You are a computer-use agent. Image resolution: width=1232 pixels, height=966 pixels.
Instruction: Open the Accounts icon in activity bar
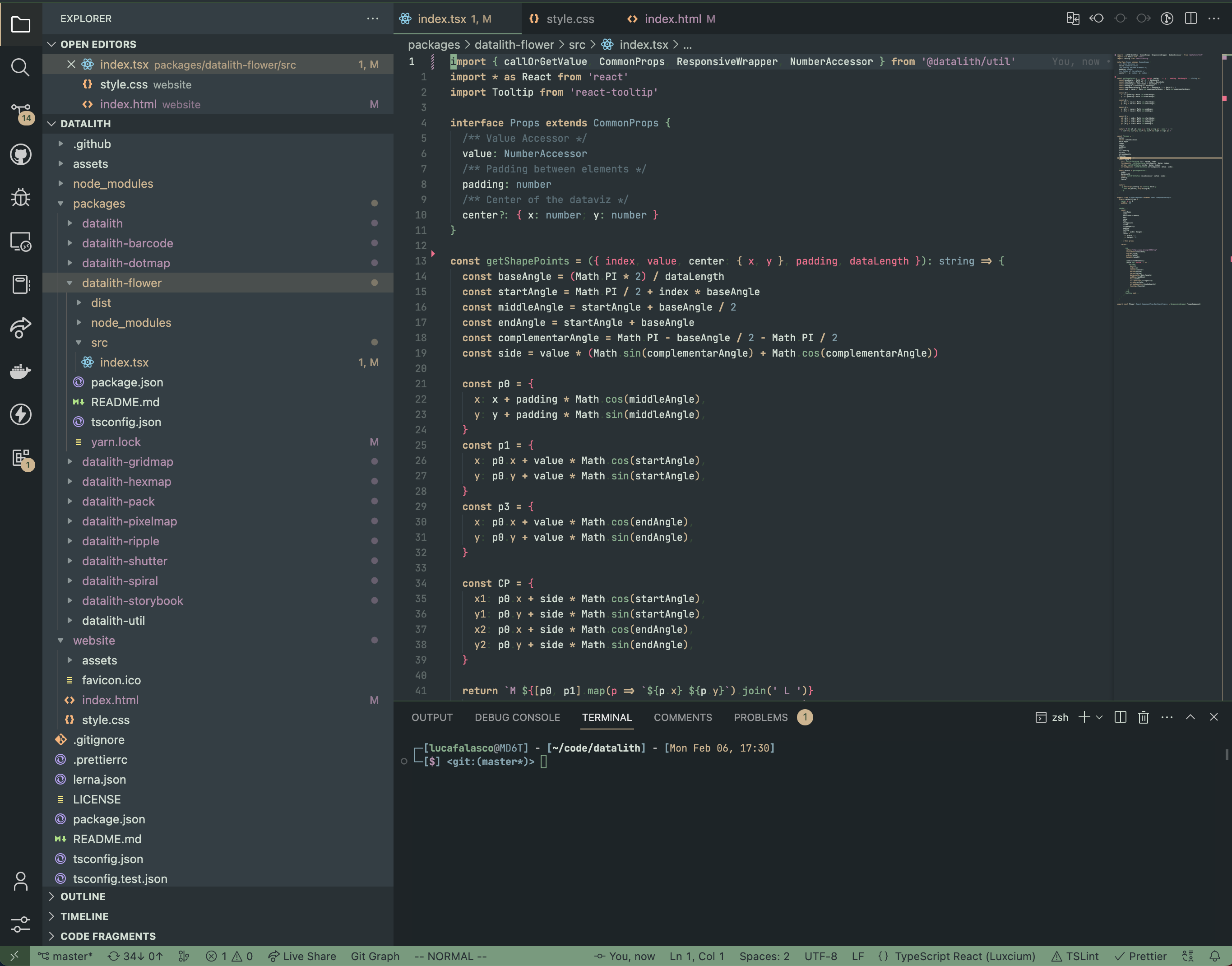[20, 881]
